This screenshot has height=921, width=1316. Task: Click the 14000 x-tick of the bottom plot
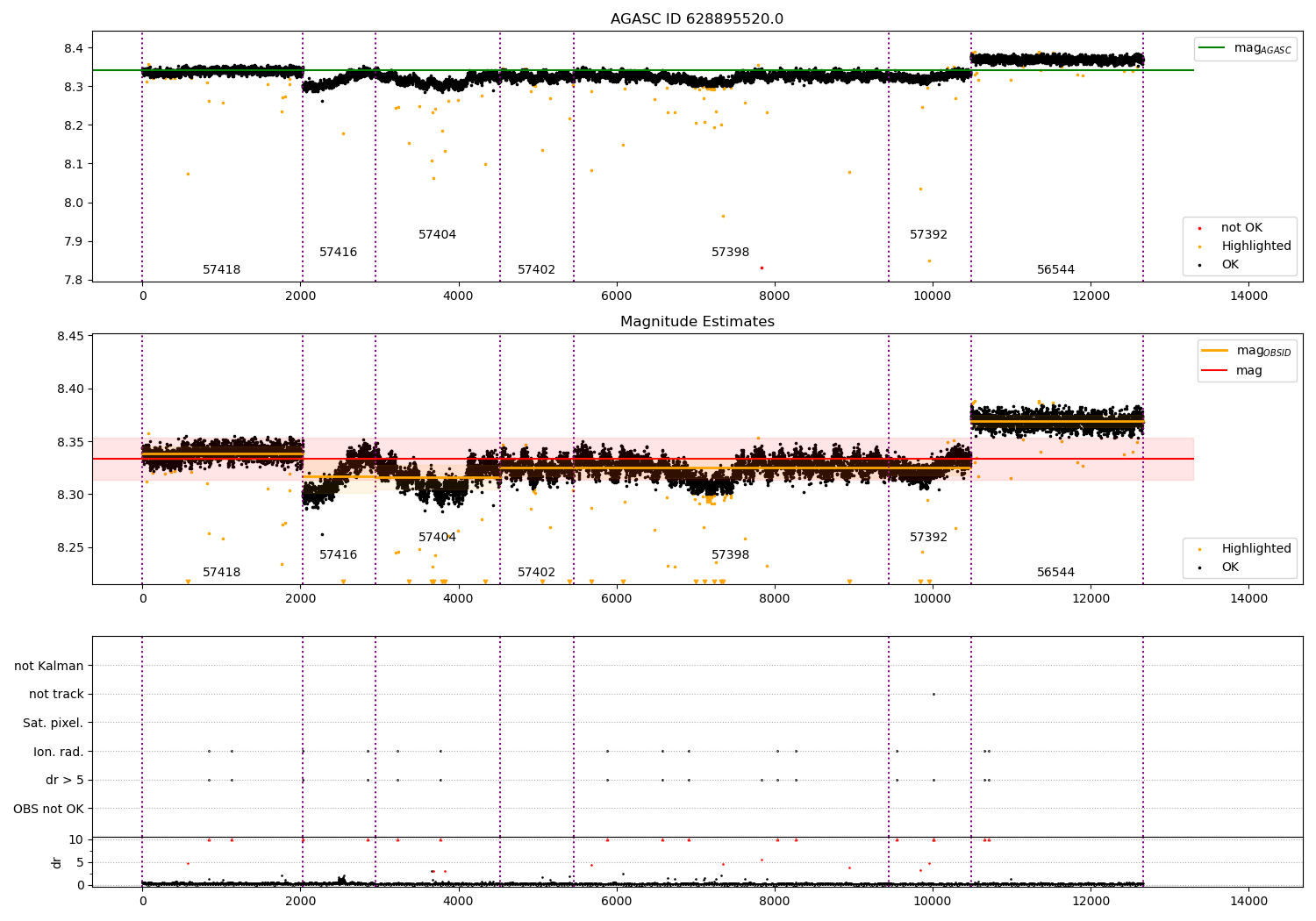tap(1248, 901)
